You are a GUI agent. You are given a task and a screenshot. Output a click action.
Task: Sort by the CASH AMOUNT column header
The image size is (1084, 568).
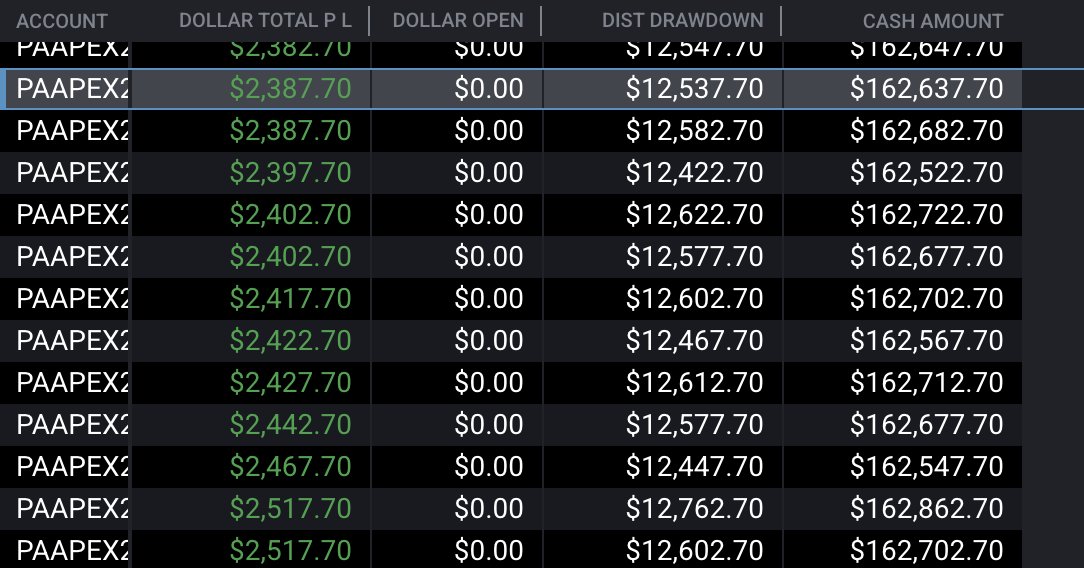click(933, 21)
